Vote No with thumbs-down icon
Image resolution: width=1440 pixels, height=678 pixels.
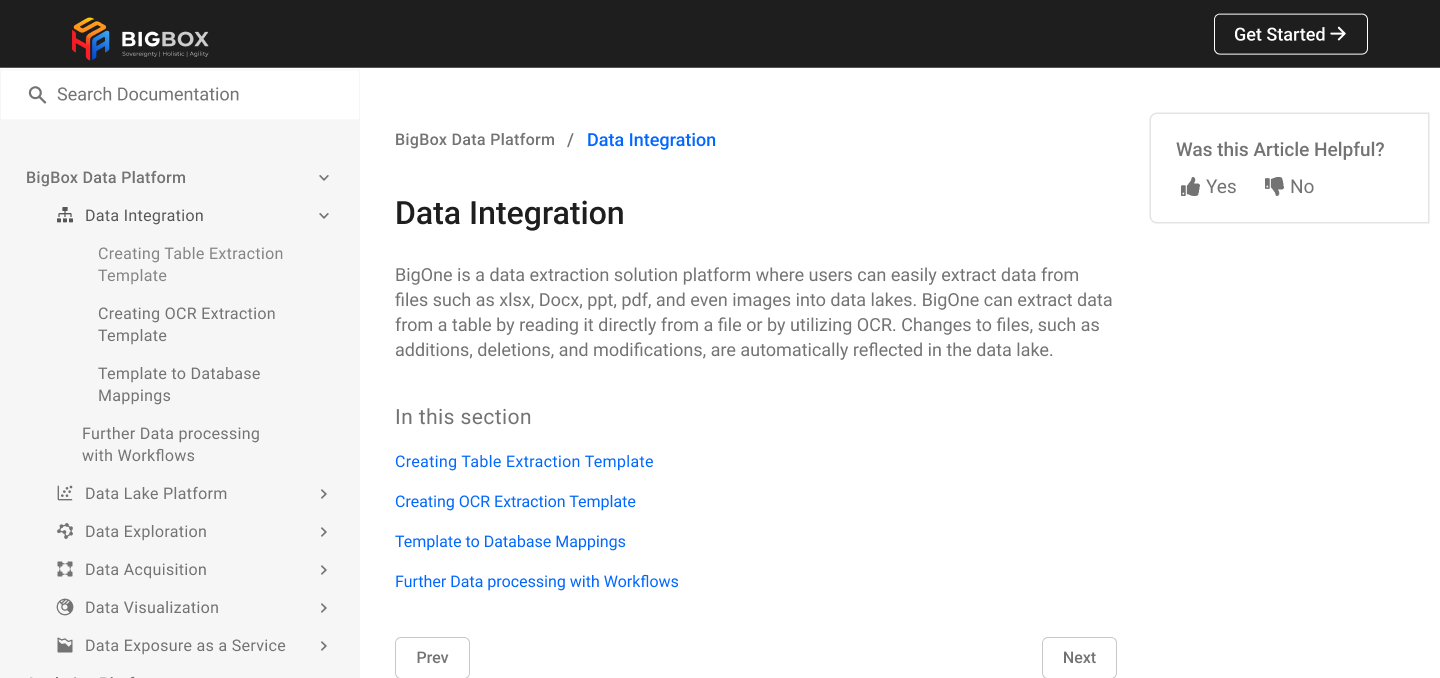click(x=1274, y=186)
